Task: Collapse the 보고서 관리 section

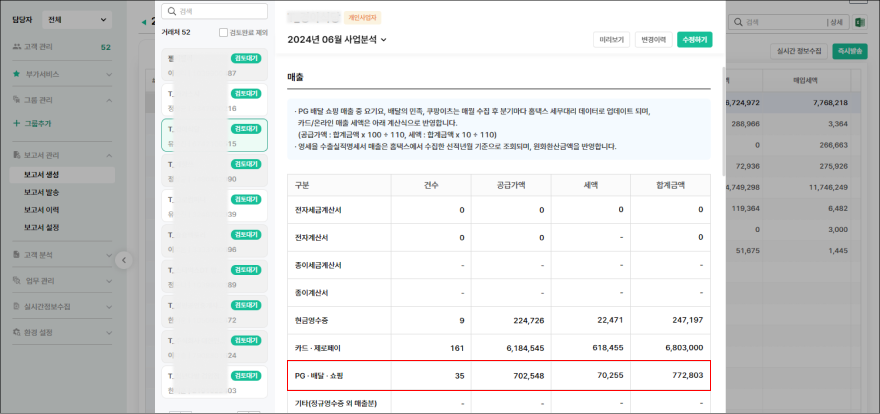Action: coord(110,155)
